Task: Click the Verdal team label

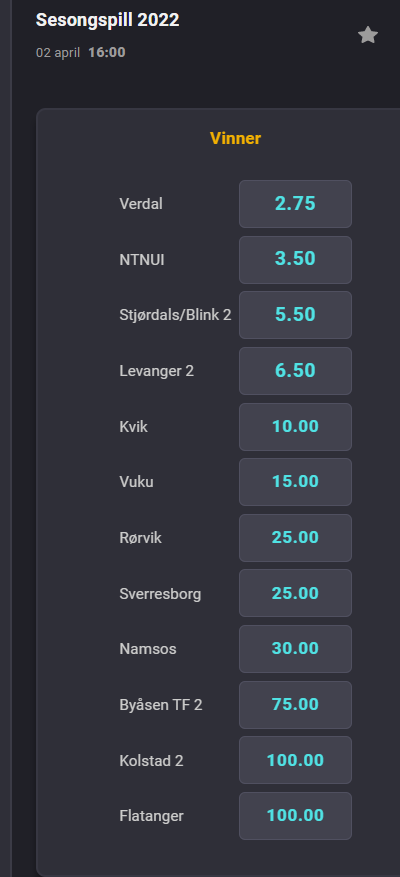Action: pyautogui.click(x=141, y=204)
